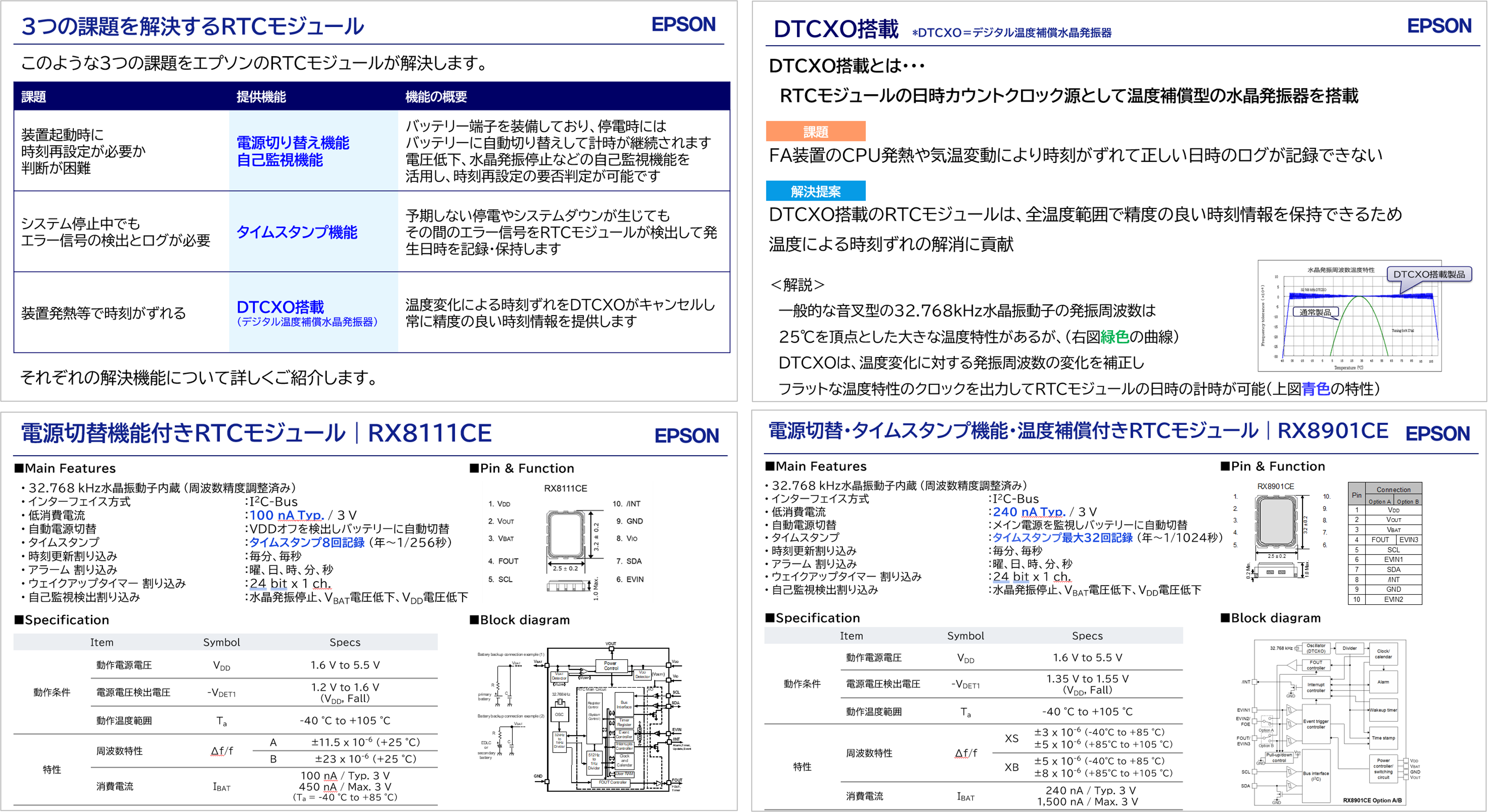Click the XB frequency grade label
The image size is (1489, 812).
(1012, 768)
